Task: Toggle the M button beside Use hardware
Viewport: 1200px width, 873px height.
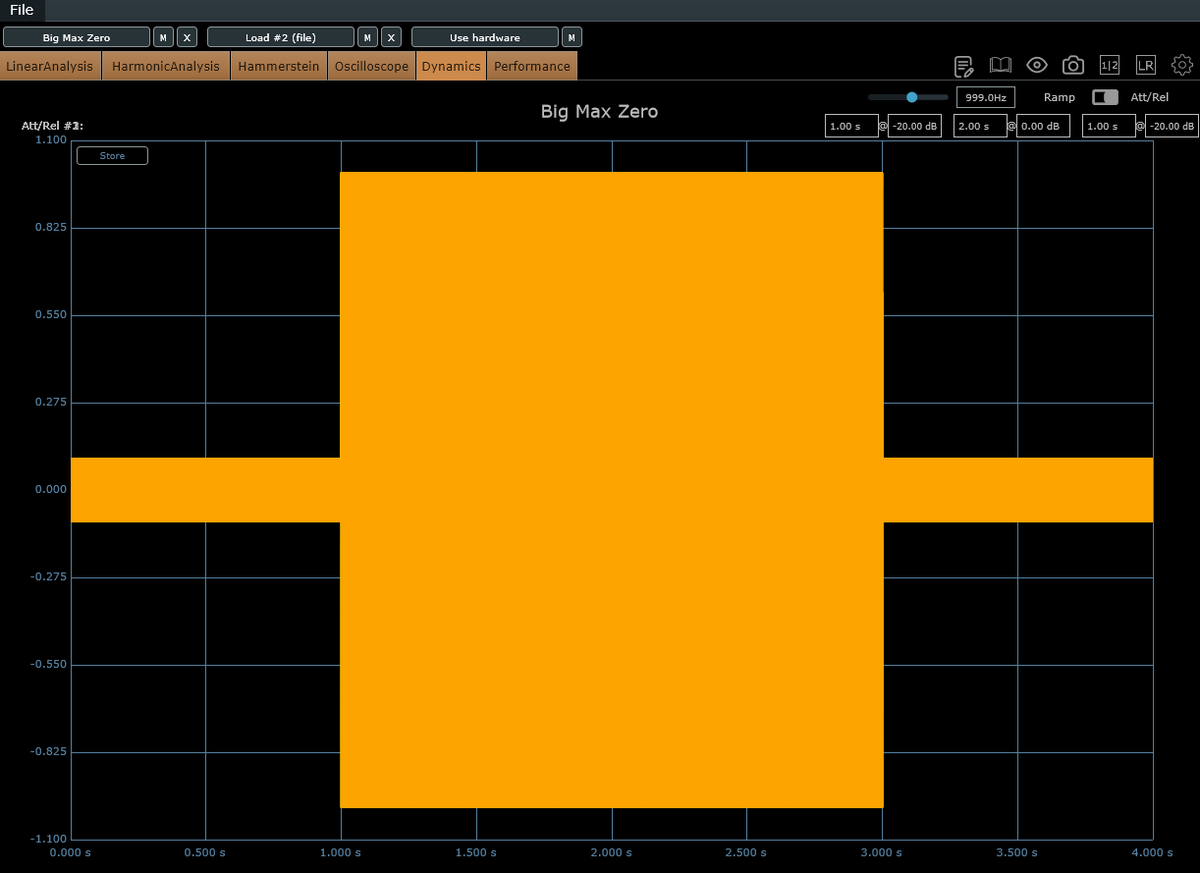Action: pos(572,37)
